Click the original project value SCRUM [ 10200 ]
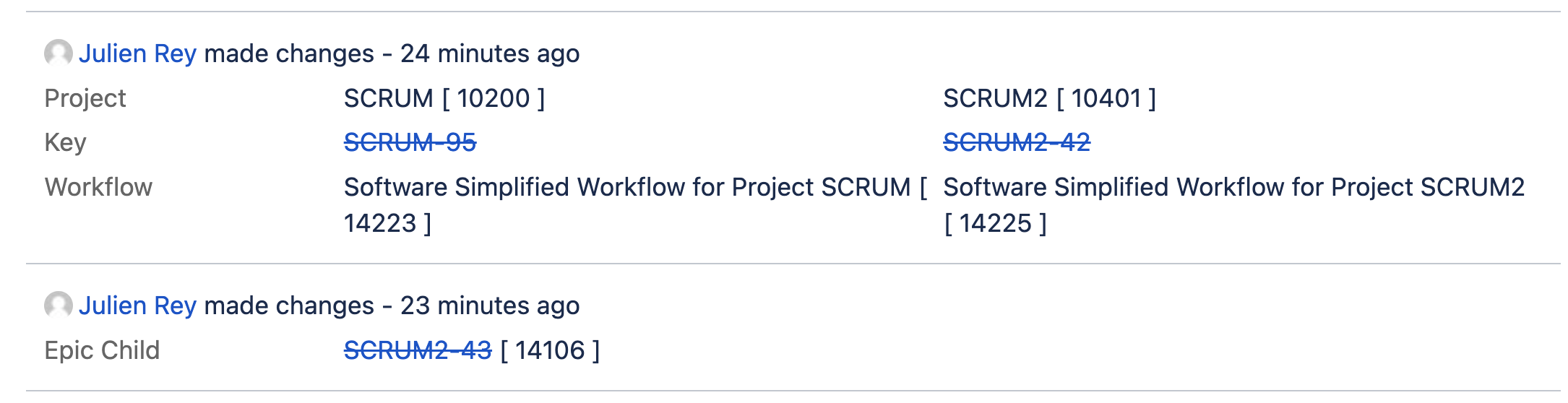The height and width of the screenshot is (403, 1568). click(x=444, y=98)
